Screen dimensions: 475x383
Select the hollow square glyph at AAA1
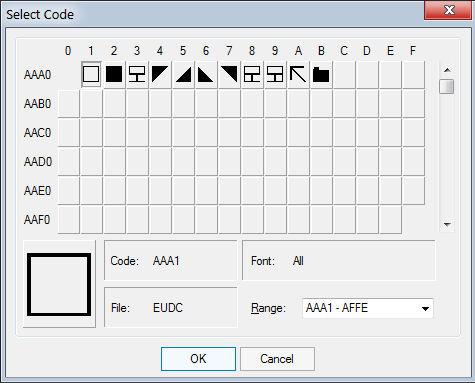coord(91,74)
